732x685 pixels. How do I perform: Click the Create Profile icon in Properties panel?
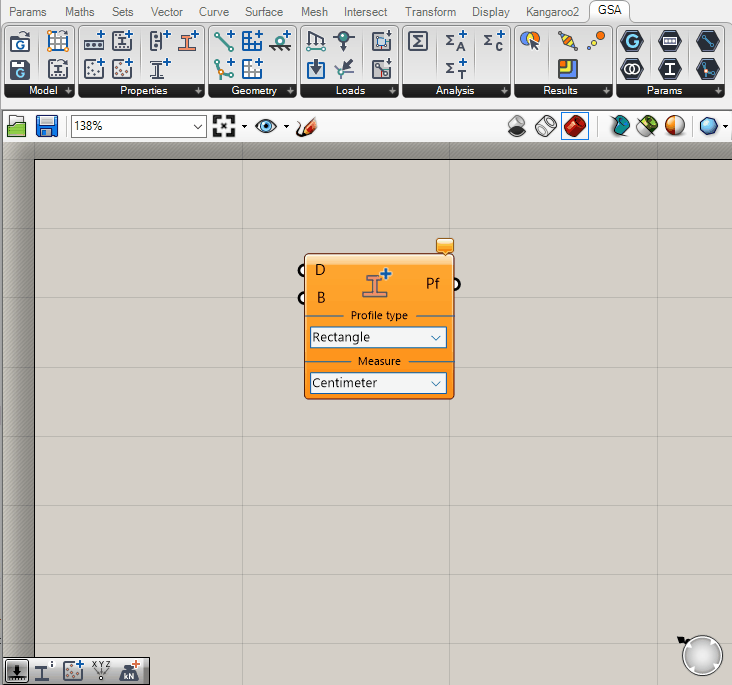pos(187,42)
